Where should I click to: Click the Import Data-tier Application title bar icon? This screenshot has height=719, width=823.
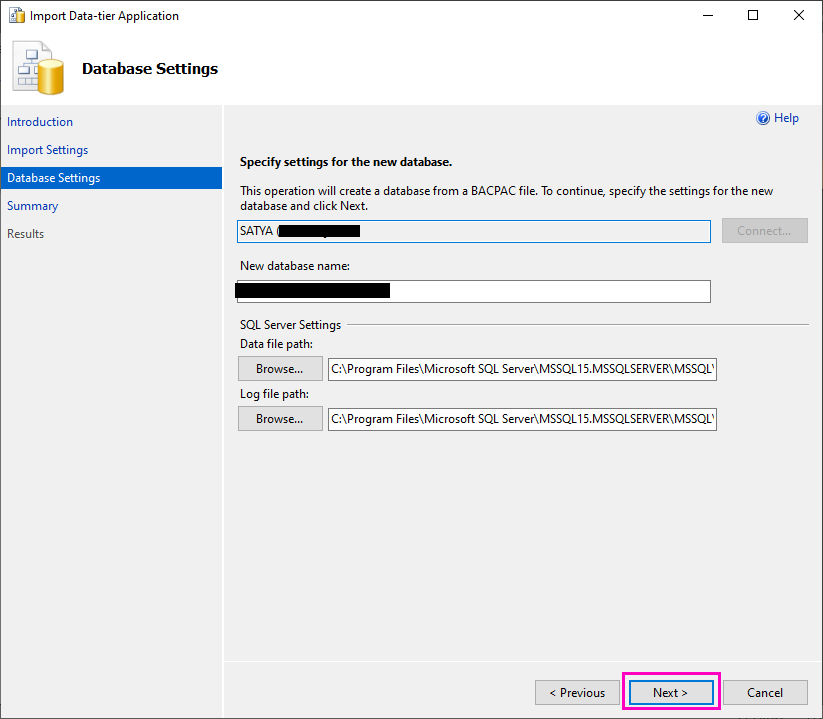pyautogui.click(x=16, y=15)
